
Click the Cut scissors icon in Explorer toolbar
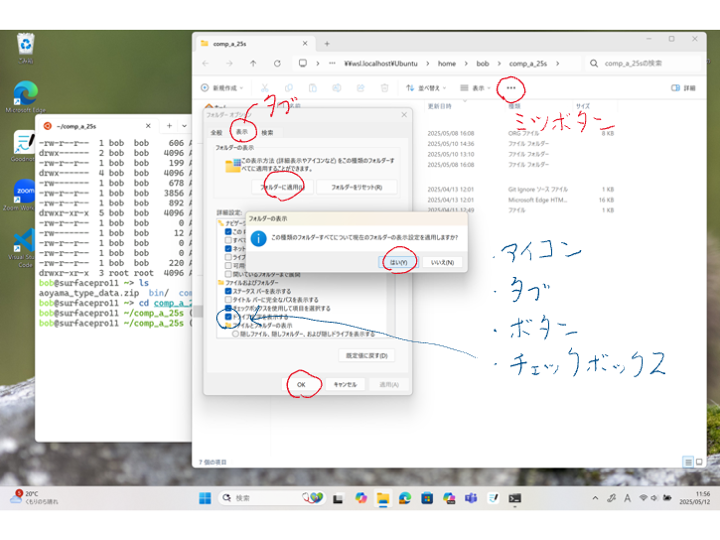[264, 88]
